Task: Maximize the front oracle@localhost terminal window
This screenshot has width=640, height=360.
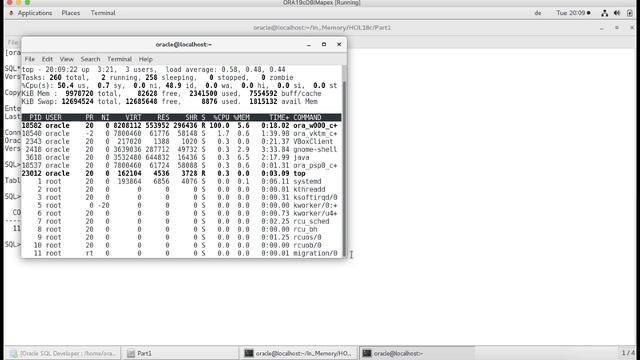Action: point(324,44)
